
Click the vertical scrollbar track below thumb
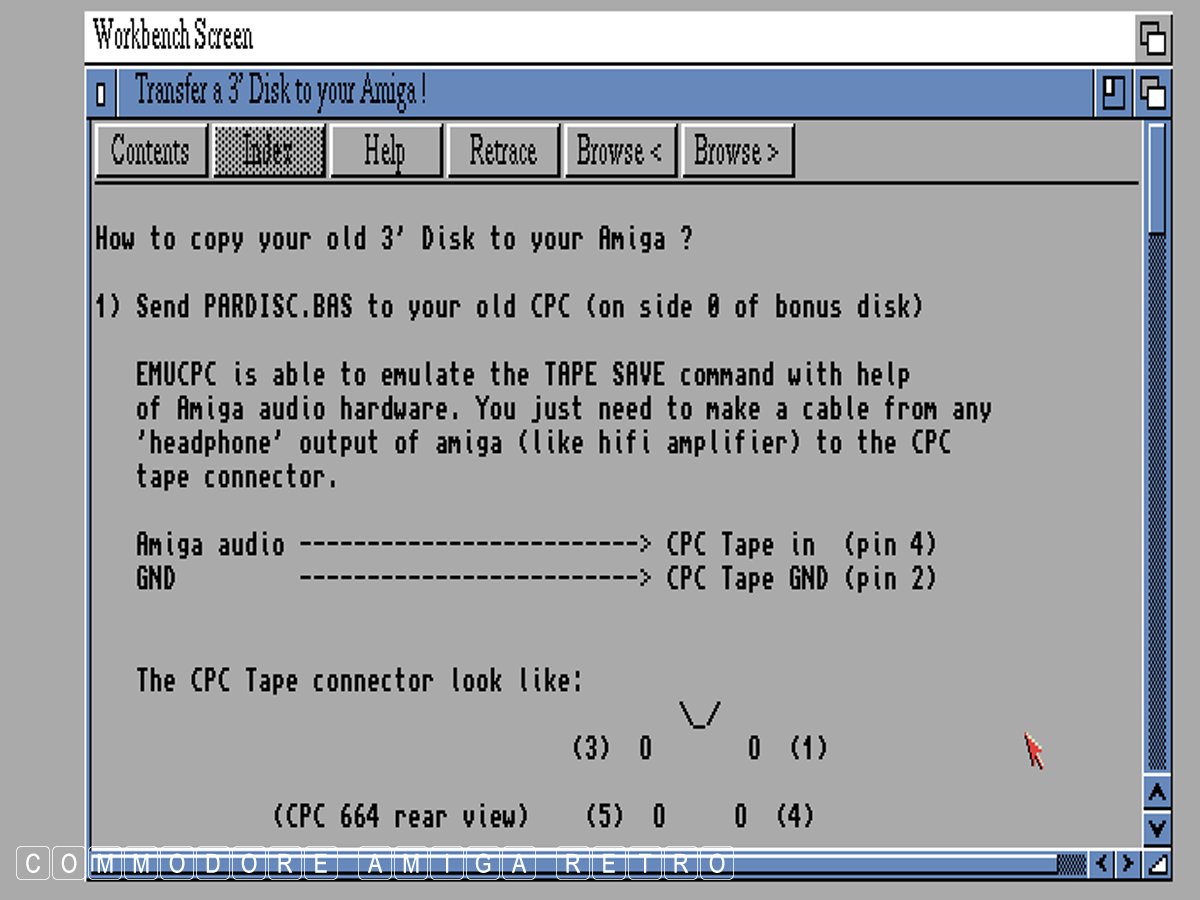1156,500
